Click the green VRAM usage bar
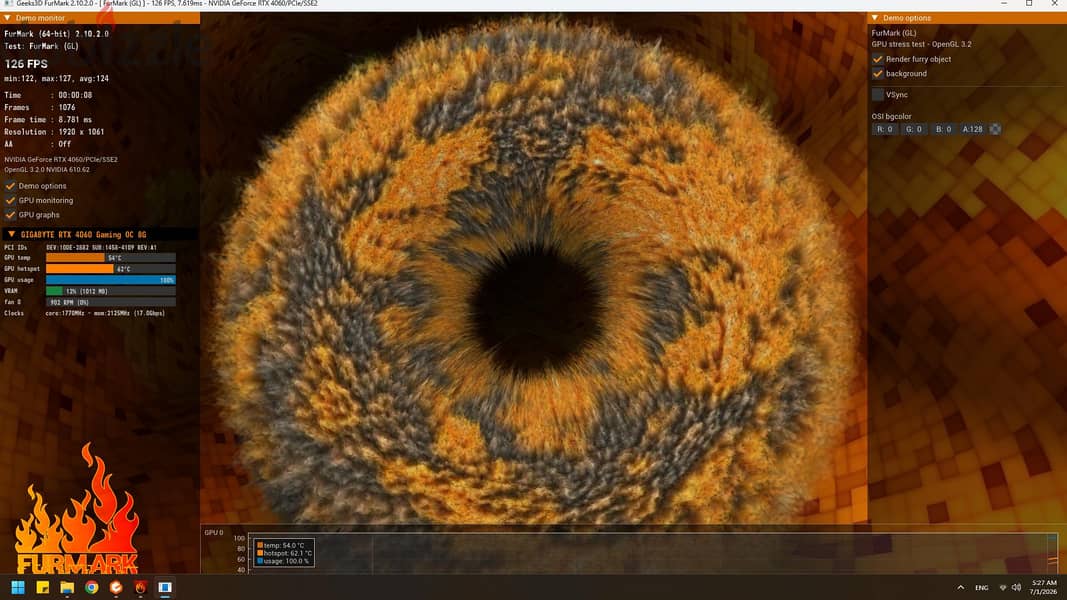 (54, 290)
